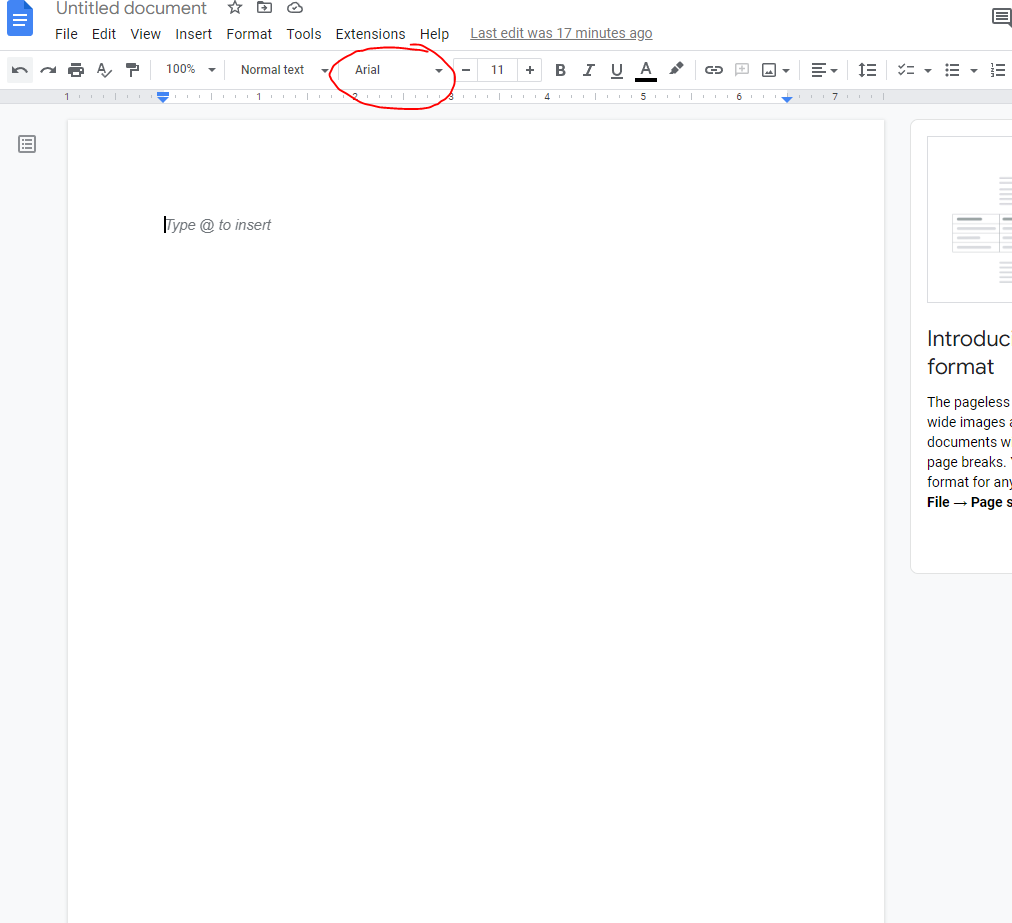
Task: Click the numbered list icon
Action: tap(998, 70)
